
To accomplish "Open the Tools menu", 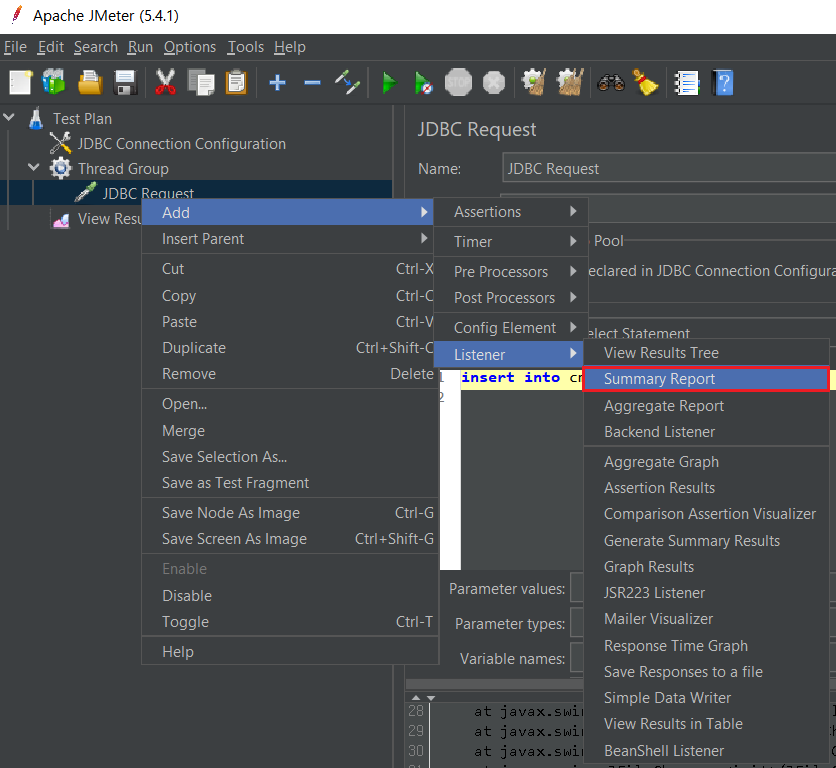I will [x=246, y=47].
